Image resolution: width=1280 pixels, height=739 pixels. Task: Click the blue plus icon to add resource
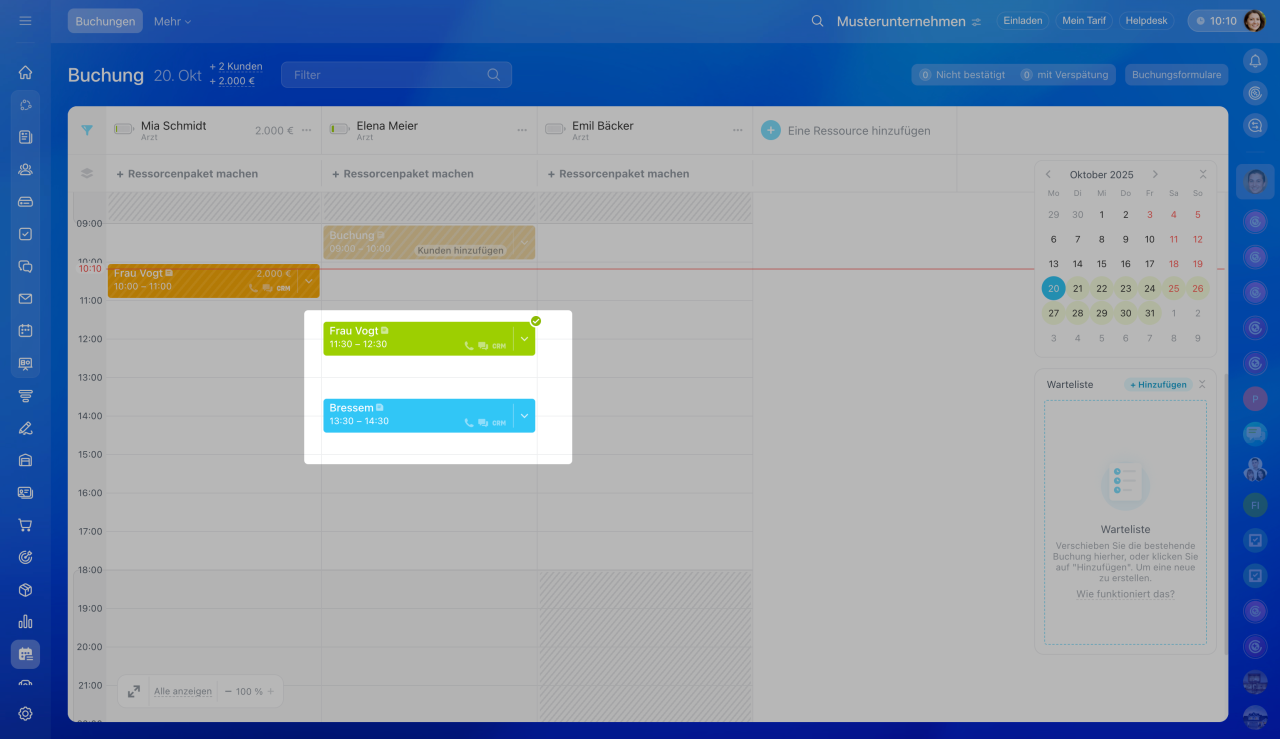770,130
